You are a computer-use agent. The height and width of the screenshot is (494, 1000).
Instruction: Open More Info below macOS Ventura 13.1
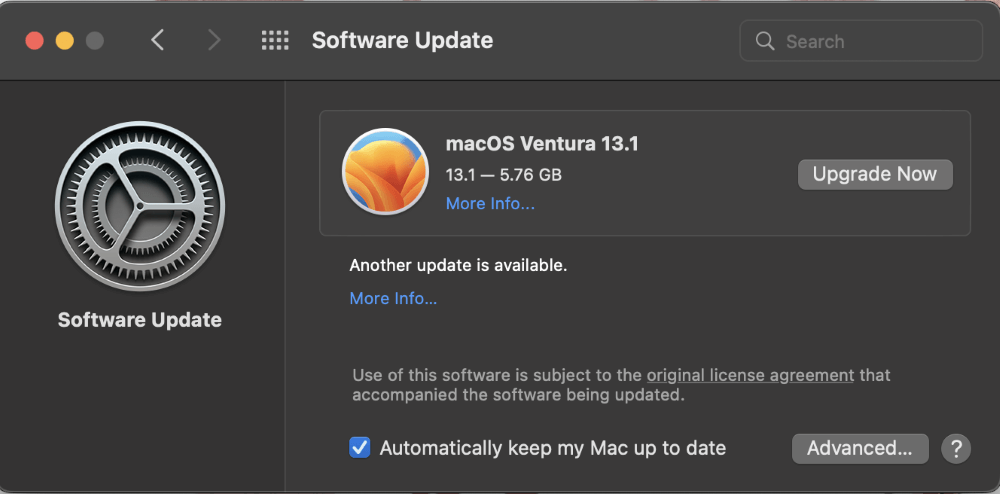pos(490,204)
